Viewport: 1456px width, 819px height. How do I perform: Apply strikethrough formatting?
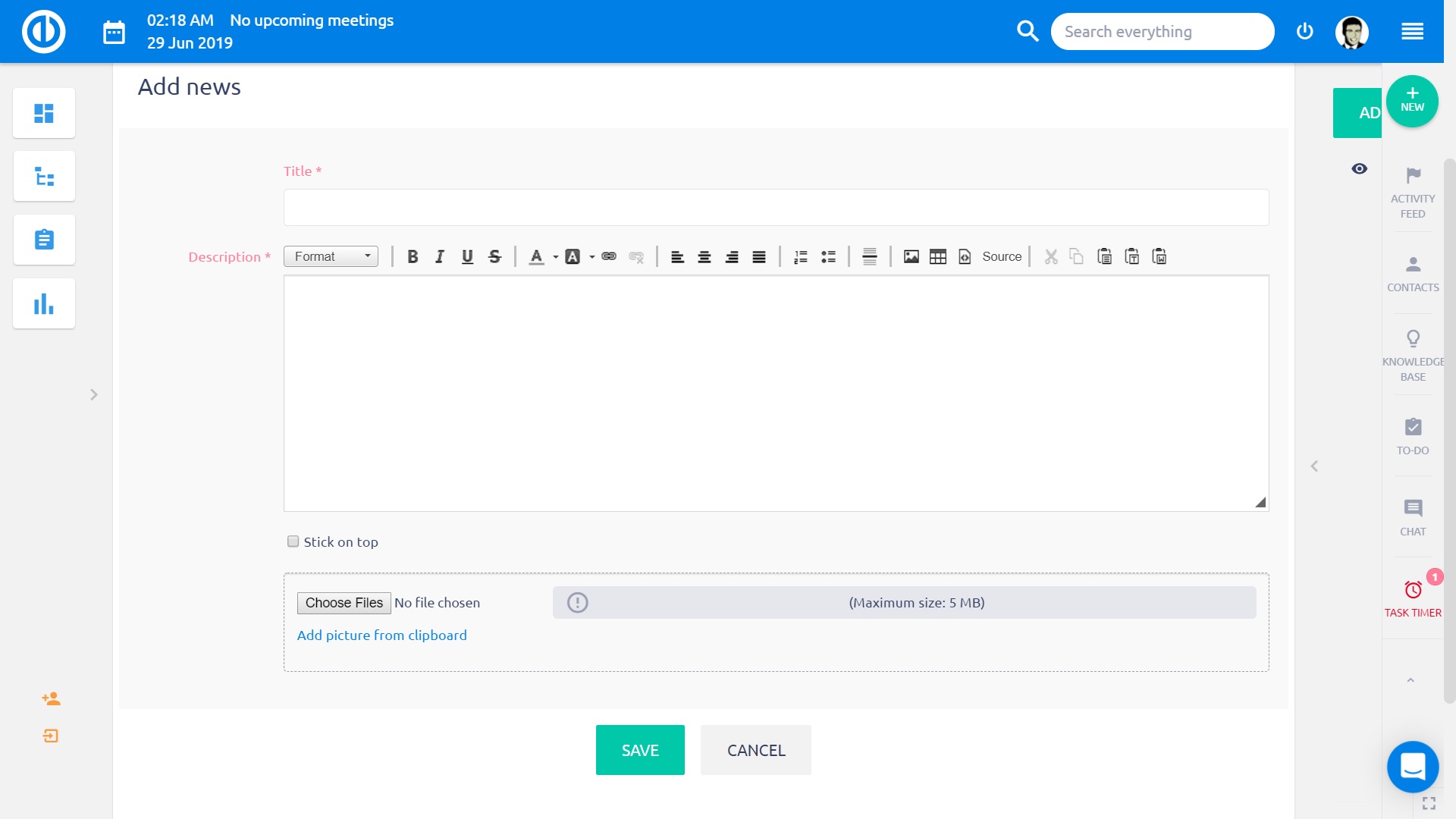(494, 257)
